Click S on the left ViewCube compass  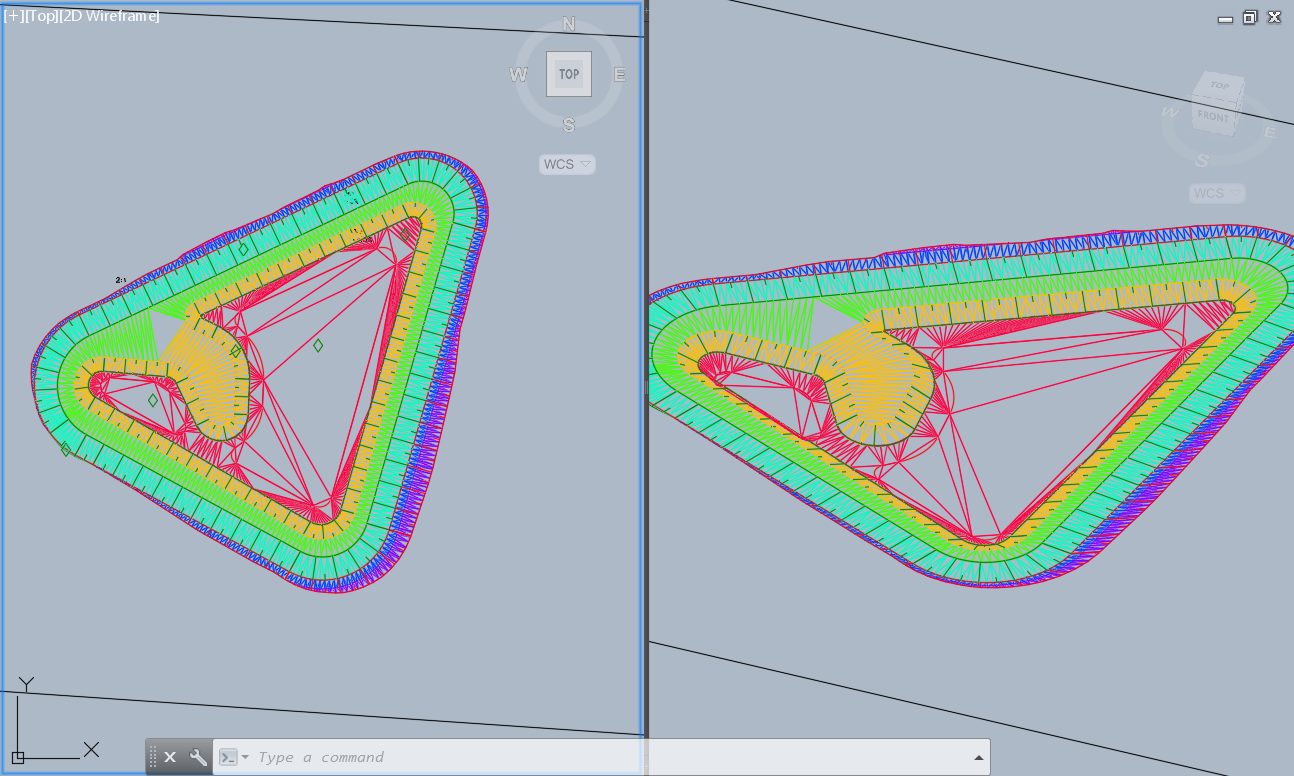click(569, 125)
